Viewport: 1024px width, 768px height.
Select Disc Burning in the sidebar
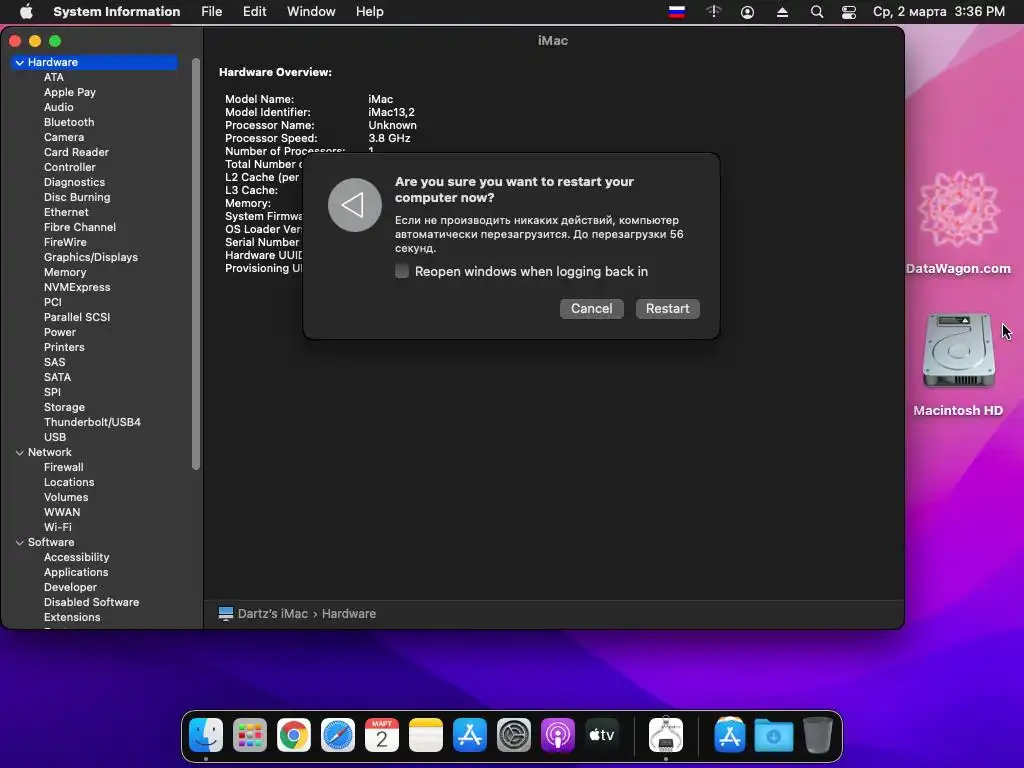pyautogui.click(x=77, y=197)
